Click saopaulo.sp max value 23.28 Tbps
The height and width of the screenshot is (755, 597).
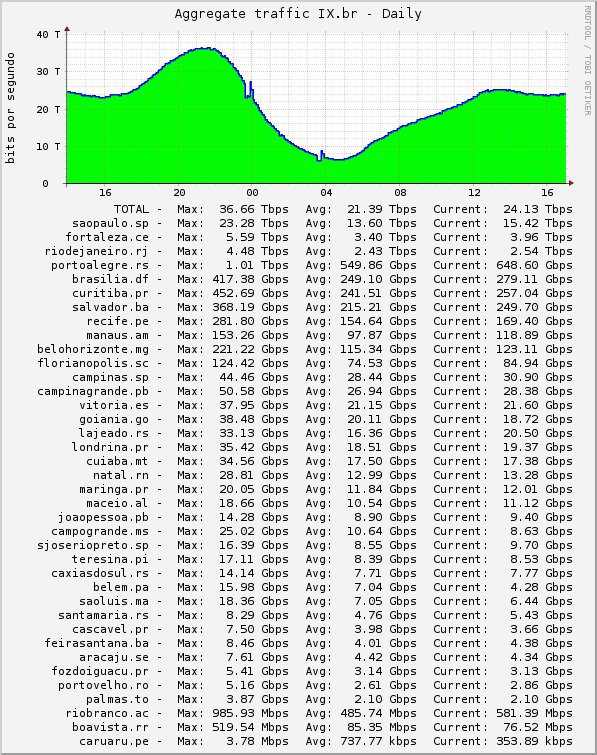point(254,223)
